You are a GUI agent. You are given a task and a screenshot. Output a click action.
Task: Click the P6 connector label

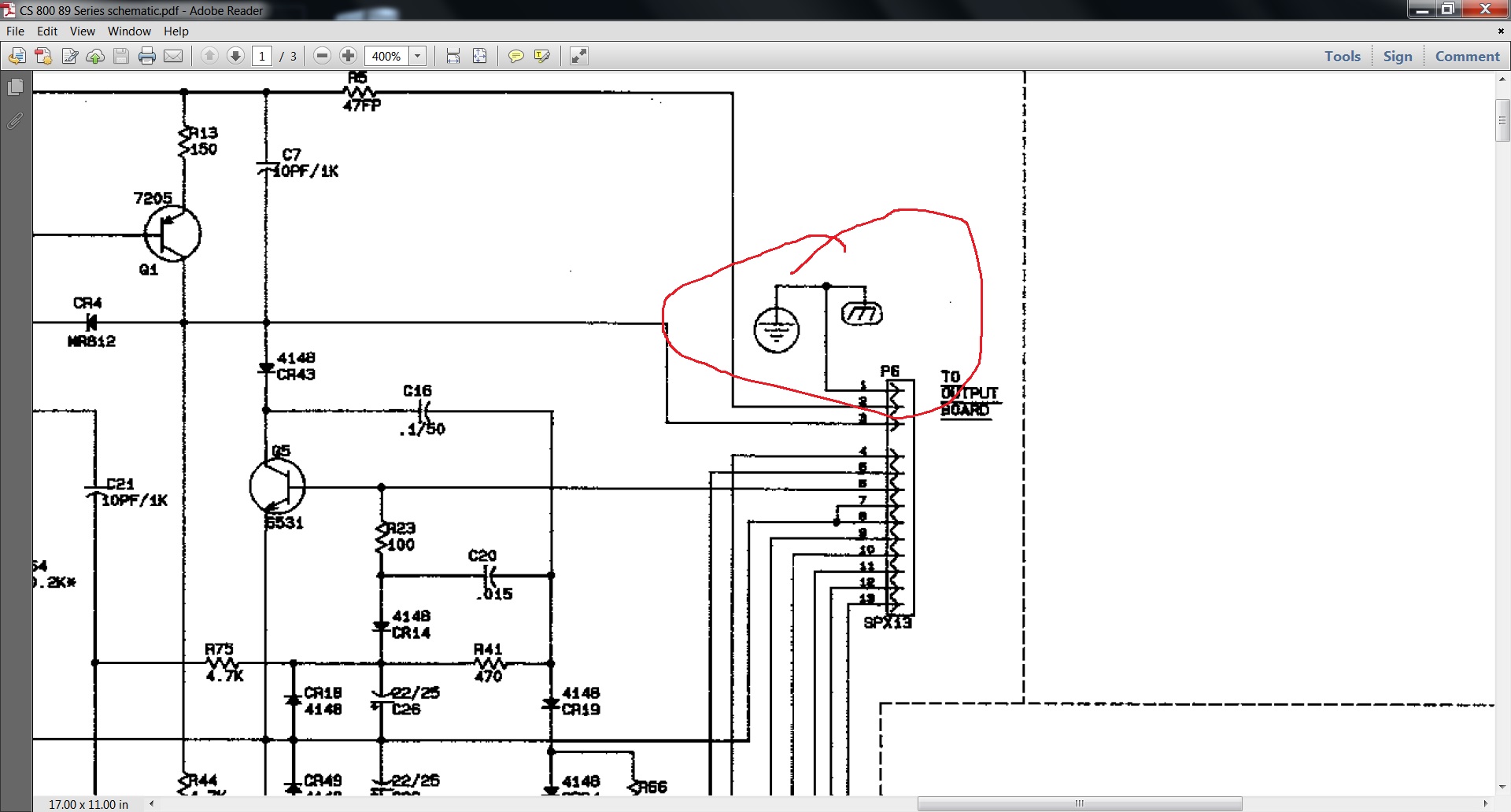890,371
